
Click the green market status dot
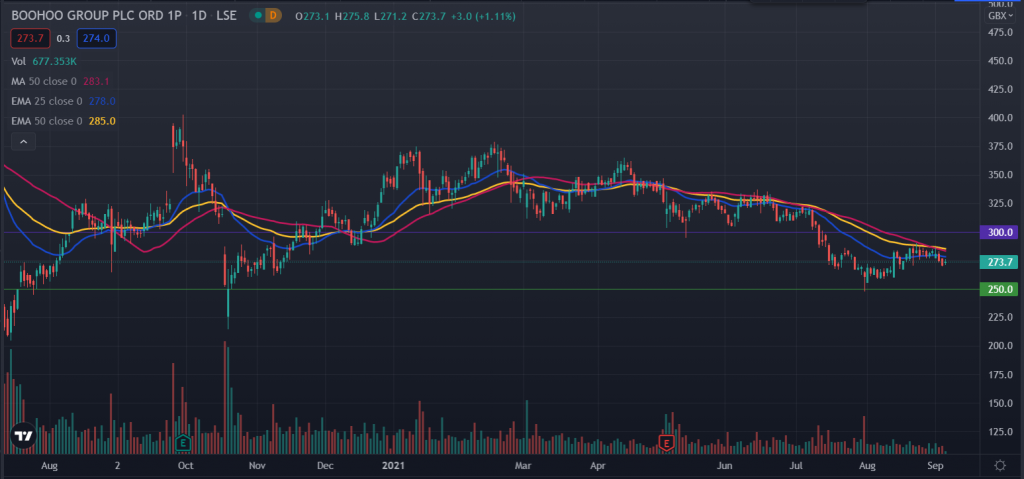[x=260, y=16]
